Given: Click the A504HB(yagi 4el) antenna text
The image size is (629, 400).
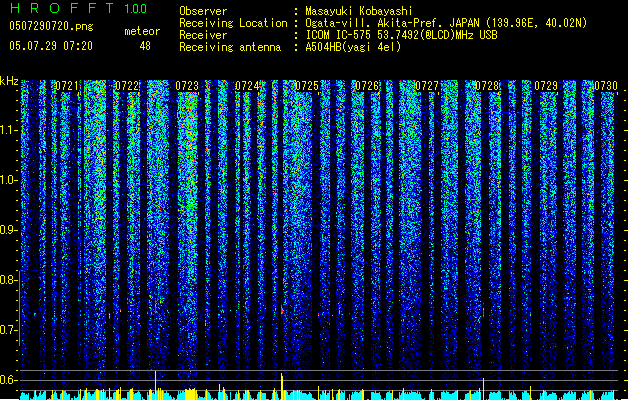Looking at the screenshot, I should 353,47.
